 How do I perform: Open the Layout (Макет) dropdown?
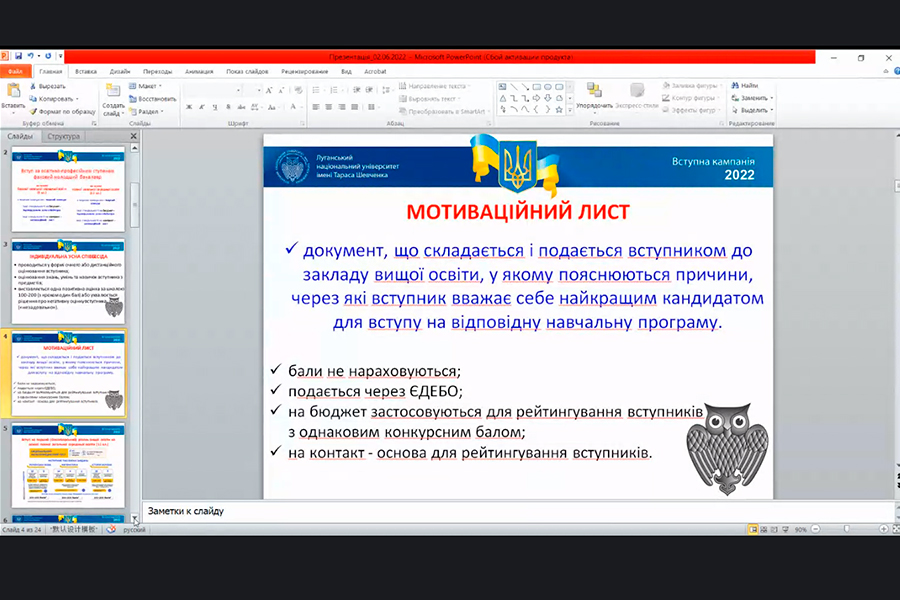(x=147, y=86)
